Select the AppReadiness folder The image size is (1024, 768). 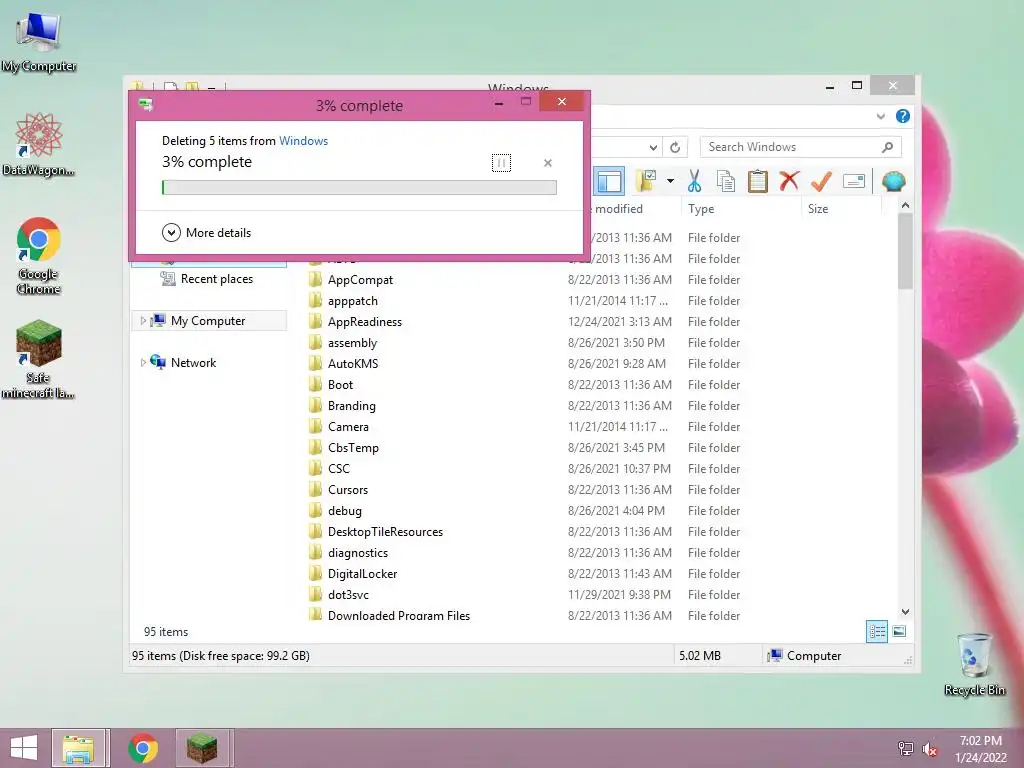(x=364, y=321)
